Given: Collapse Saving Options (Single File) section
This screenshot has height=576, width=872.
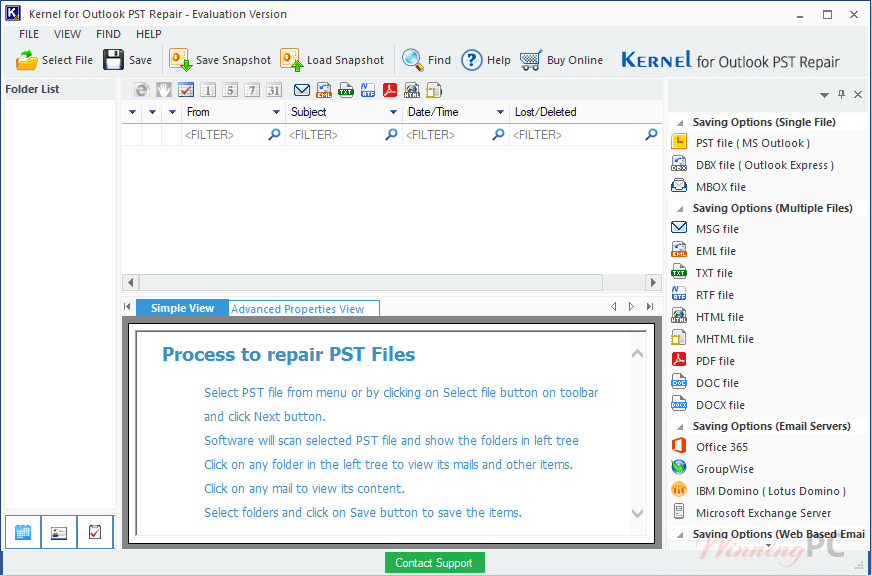Looking at the screenshot, I should click(x=680, y=122).
